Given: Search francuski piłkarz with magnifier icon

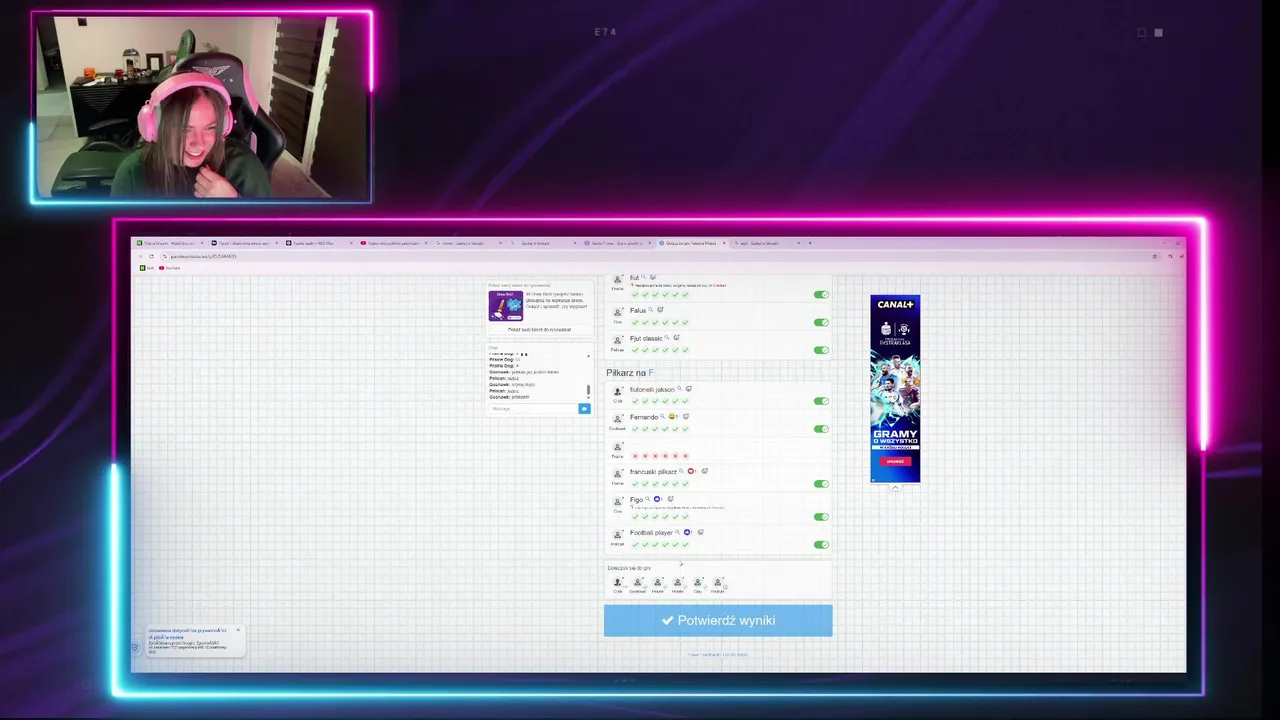Looking at the screenshot, I should pos(681,471).
